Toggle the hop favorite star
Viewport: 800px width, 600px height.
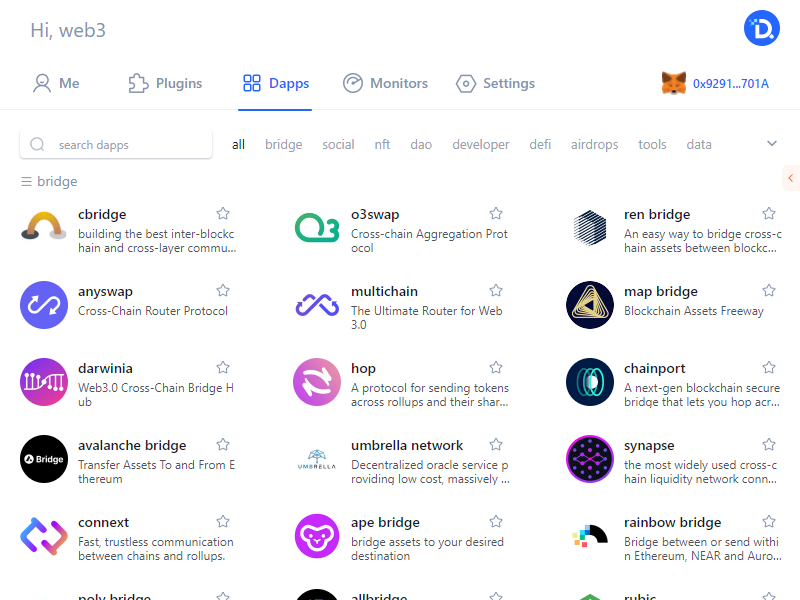(496, 367)
